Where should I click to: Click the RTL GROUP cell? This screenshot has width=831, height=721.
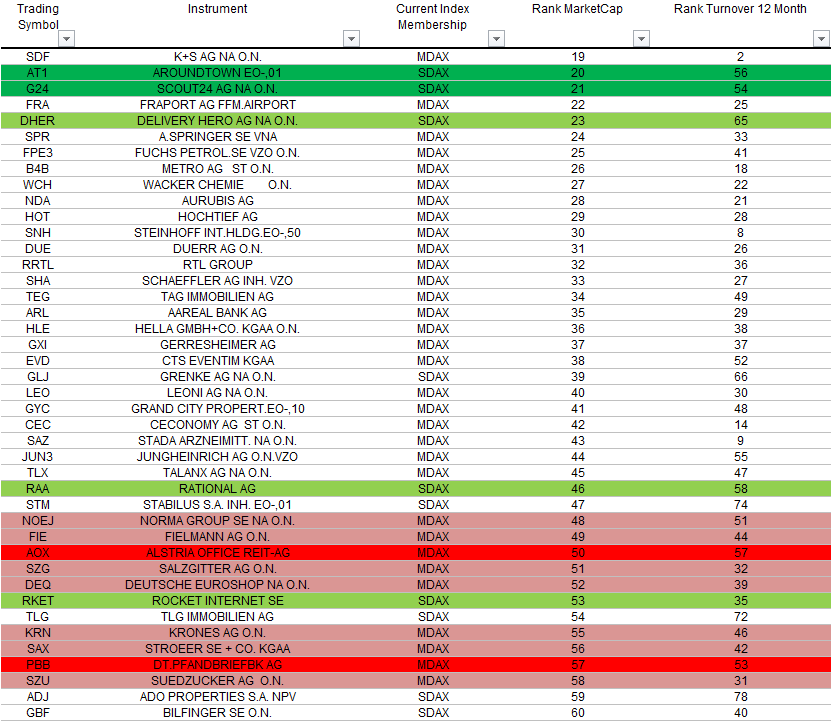(x=217, y=265)
